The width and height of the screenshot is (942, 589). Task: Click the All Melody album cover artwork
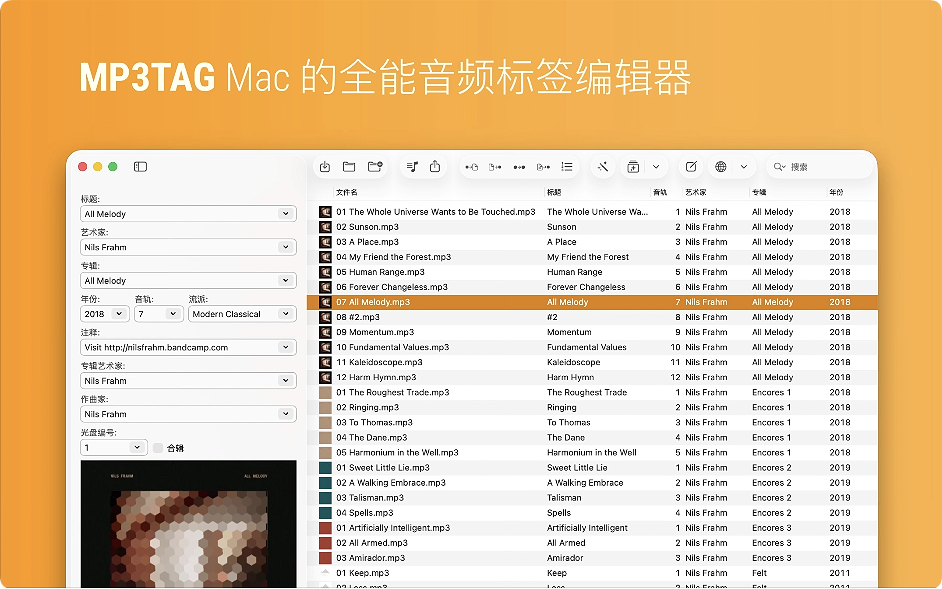[x=189, y=525]
